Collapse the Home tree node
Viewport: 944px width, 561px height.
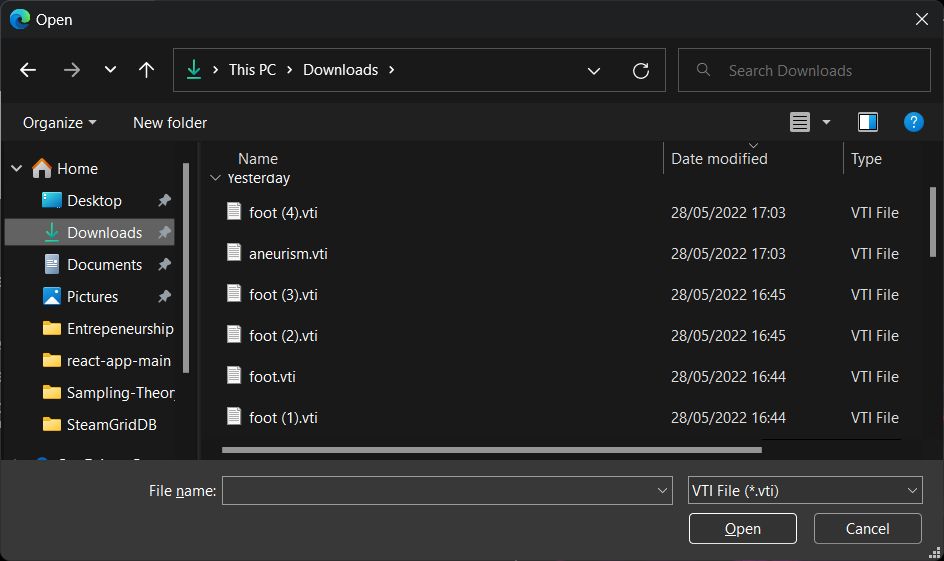point(17,169)
